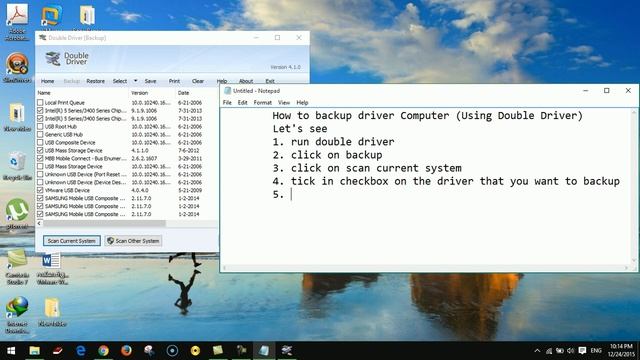640x360 pixels.
Task: Click the Notepad title bar icon
Action: click(227, 91)
